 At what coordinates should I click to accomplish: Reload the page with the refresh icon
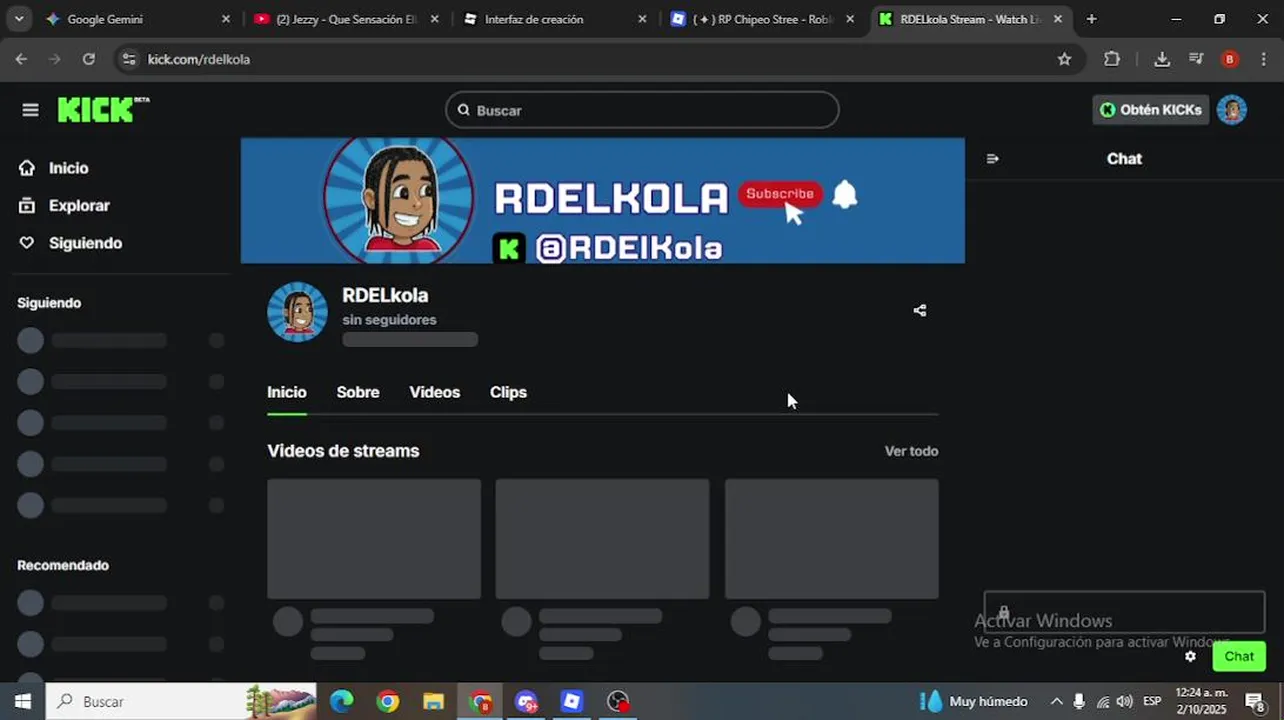pos(89,59)
